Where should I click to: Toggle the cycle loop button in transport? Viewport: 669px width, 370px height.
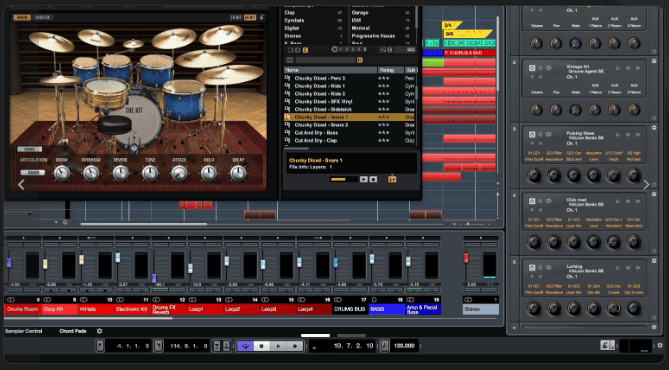[x=245, y=346]
